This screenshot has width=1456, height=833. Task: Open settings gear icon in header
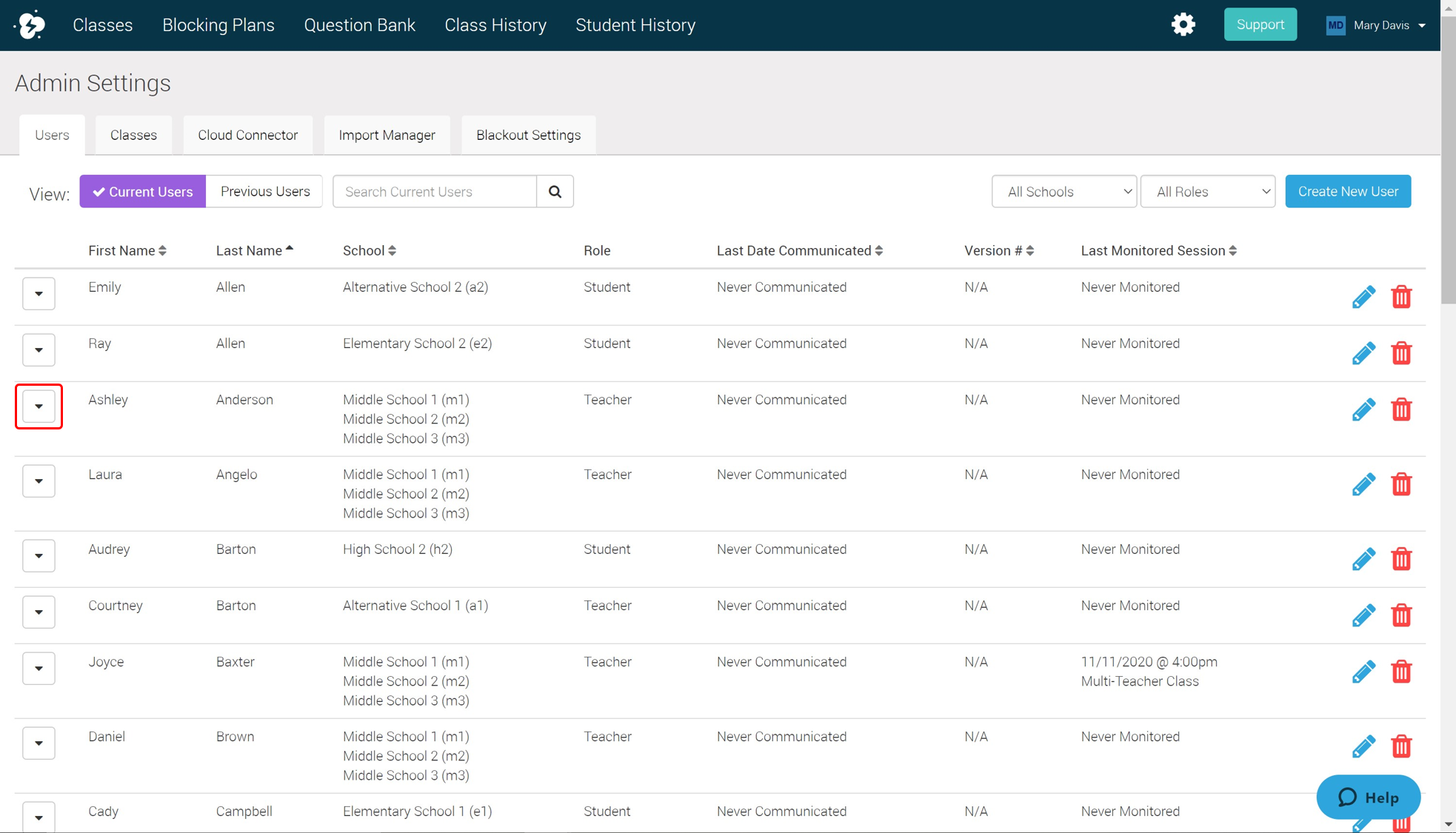pos(1183,24)
